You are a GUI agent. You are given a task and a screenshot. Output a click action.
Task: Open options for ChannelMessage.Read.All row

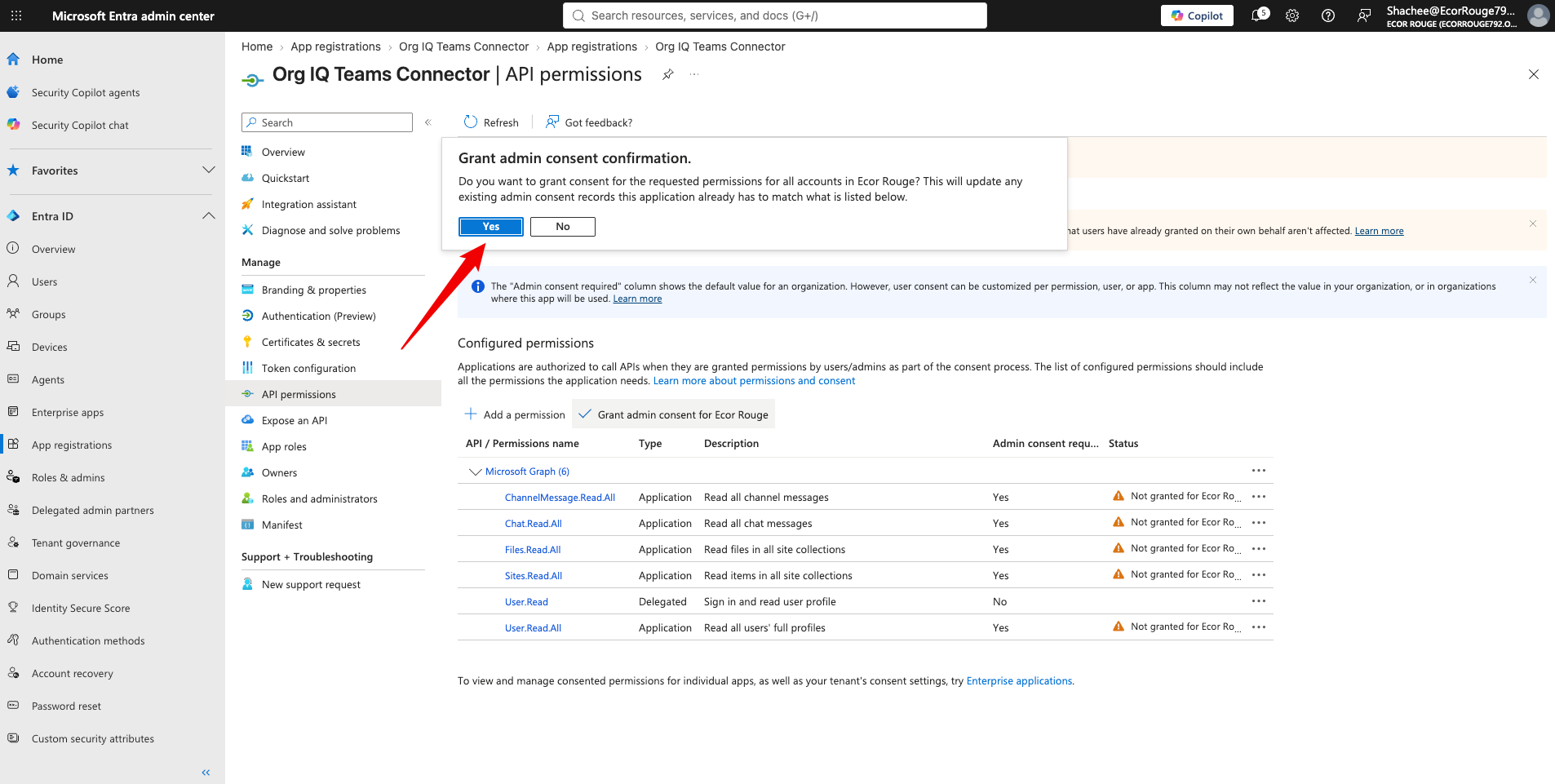coord(1259,497)
